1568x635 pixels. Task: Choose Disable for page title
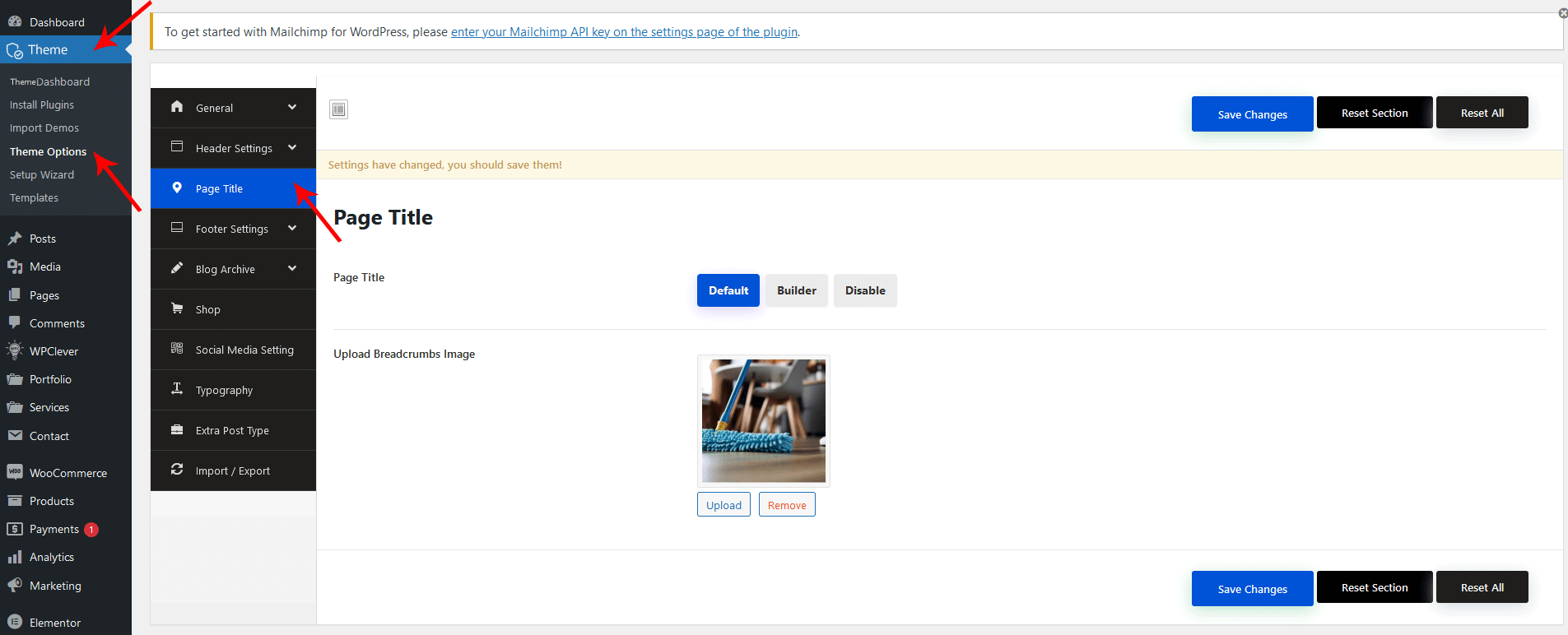864,290
